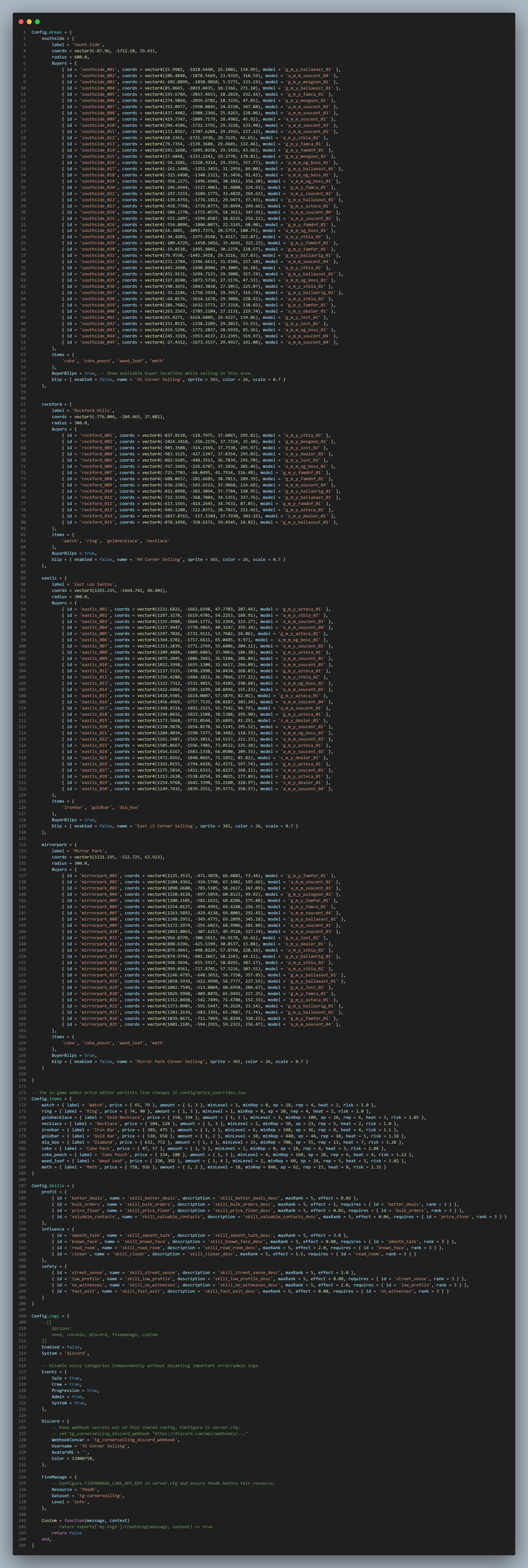The width and height of the screenshot is (528, 1568).
Task: Click the System = 'discord' line
Action: (x=65, y=1353)
